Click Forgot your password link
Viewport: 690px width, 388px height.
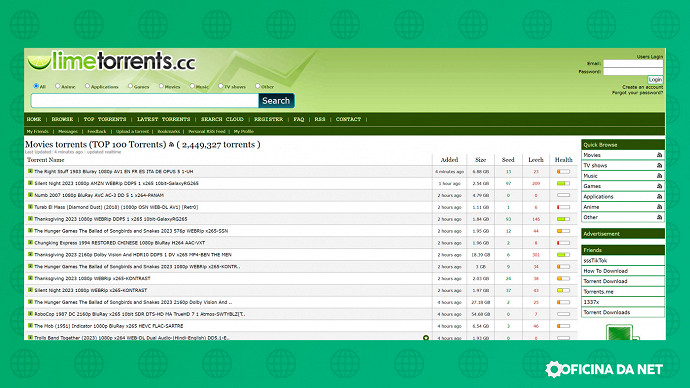[x=638, y=93]
